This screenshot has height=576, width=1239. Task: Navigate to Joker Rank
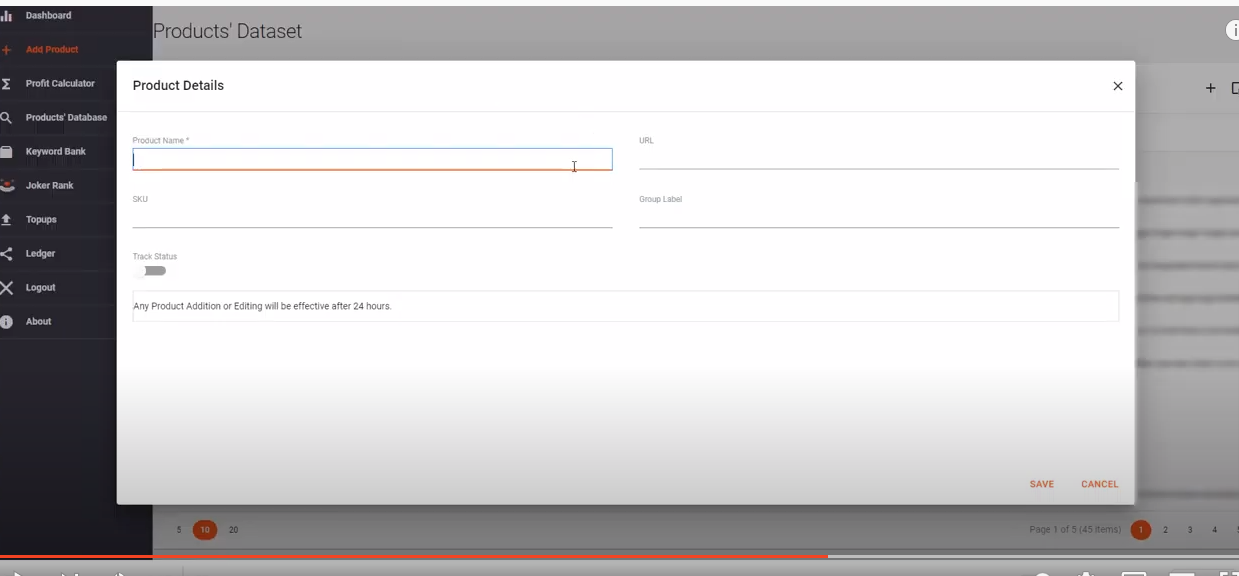[50, 186]
